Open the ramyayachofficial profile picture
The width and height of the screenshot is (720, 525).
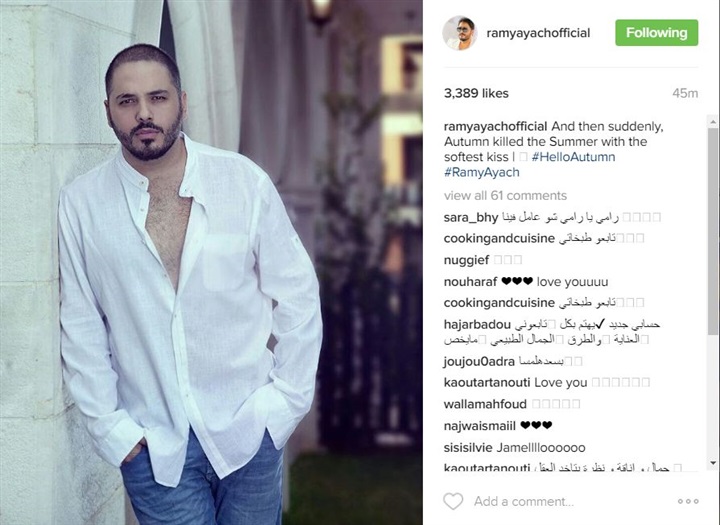click(460, 33)
